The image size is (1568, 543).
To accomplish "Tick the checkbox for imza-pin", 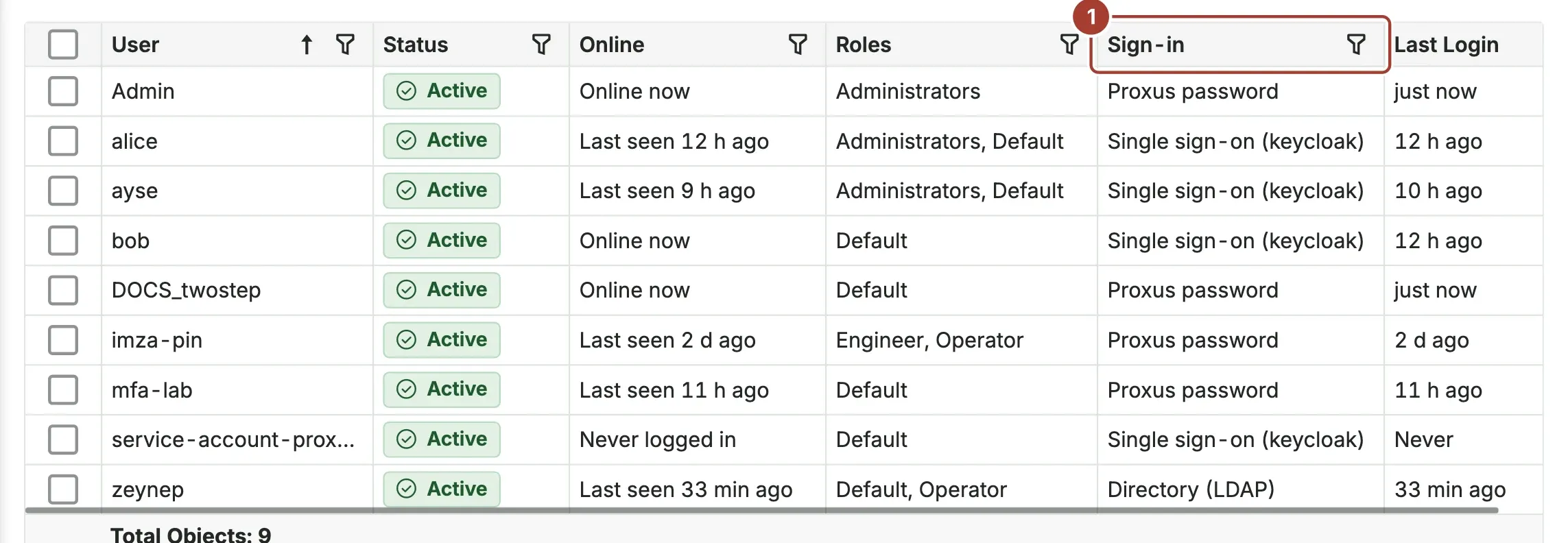I will [x=63, y=340].
